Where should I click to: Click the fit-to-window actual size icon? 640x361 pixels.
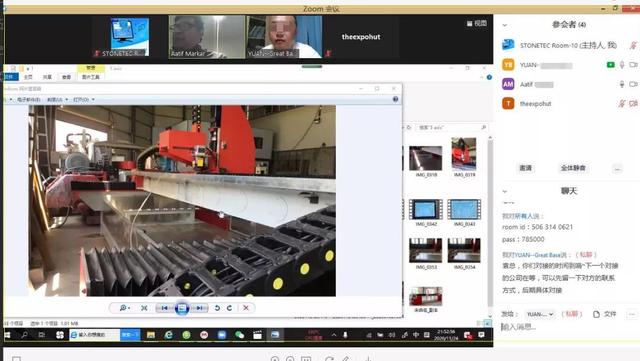pyautogui.click(x=144, y=308)
